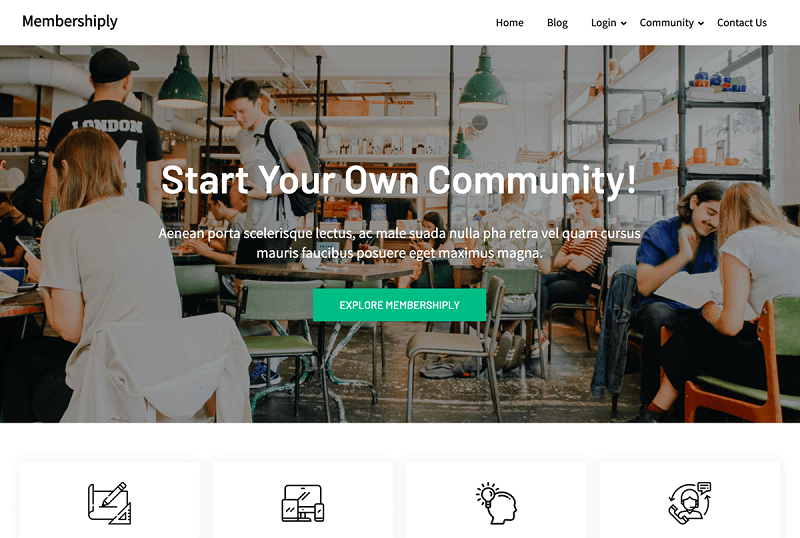Open the Blog page
800x538 pixels.
tap(557, 23)
